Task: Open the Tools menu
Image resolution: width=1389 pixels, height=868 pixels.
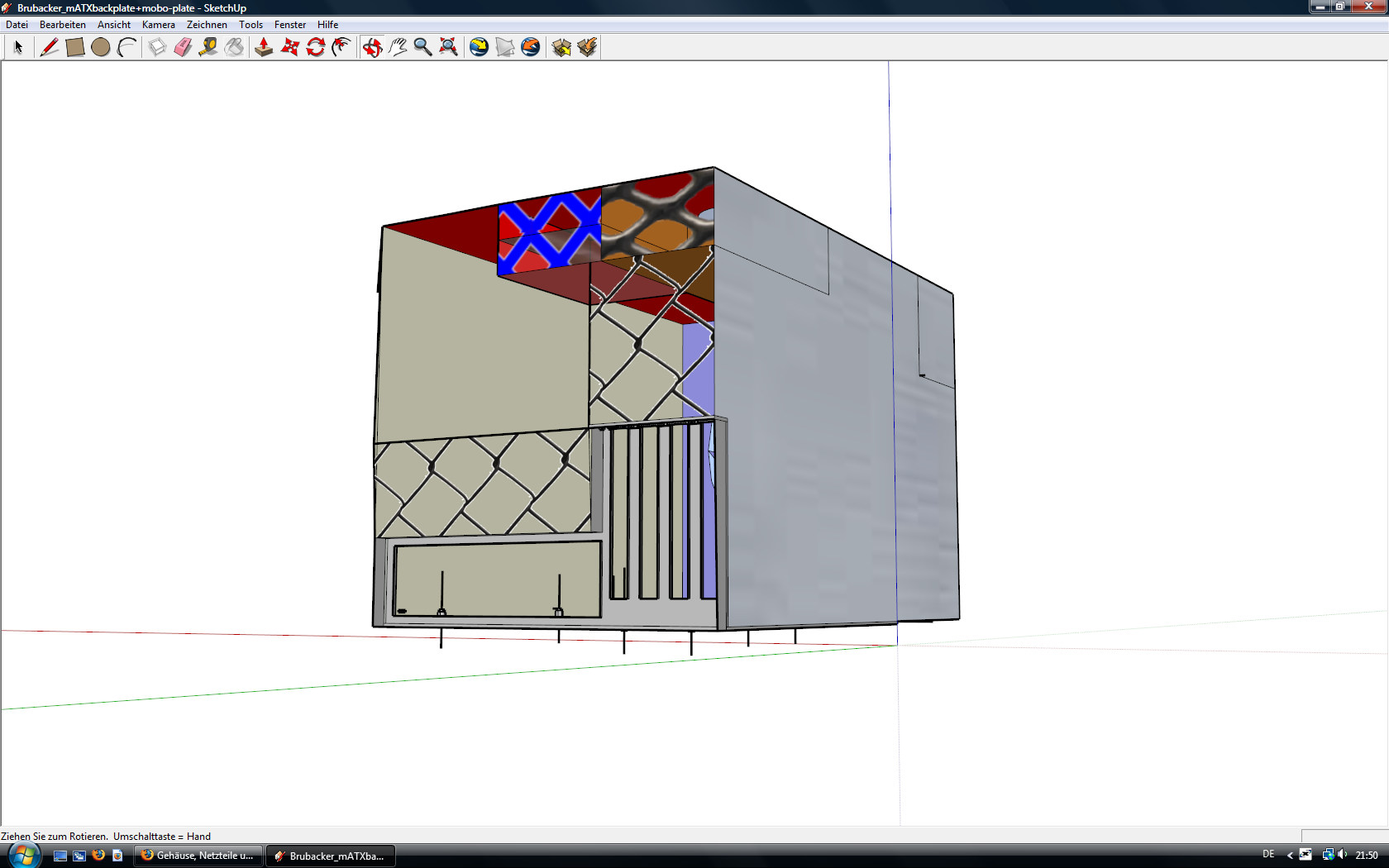Action: (x=251, y=25)
